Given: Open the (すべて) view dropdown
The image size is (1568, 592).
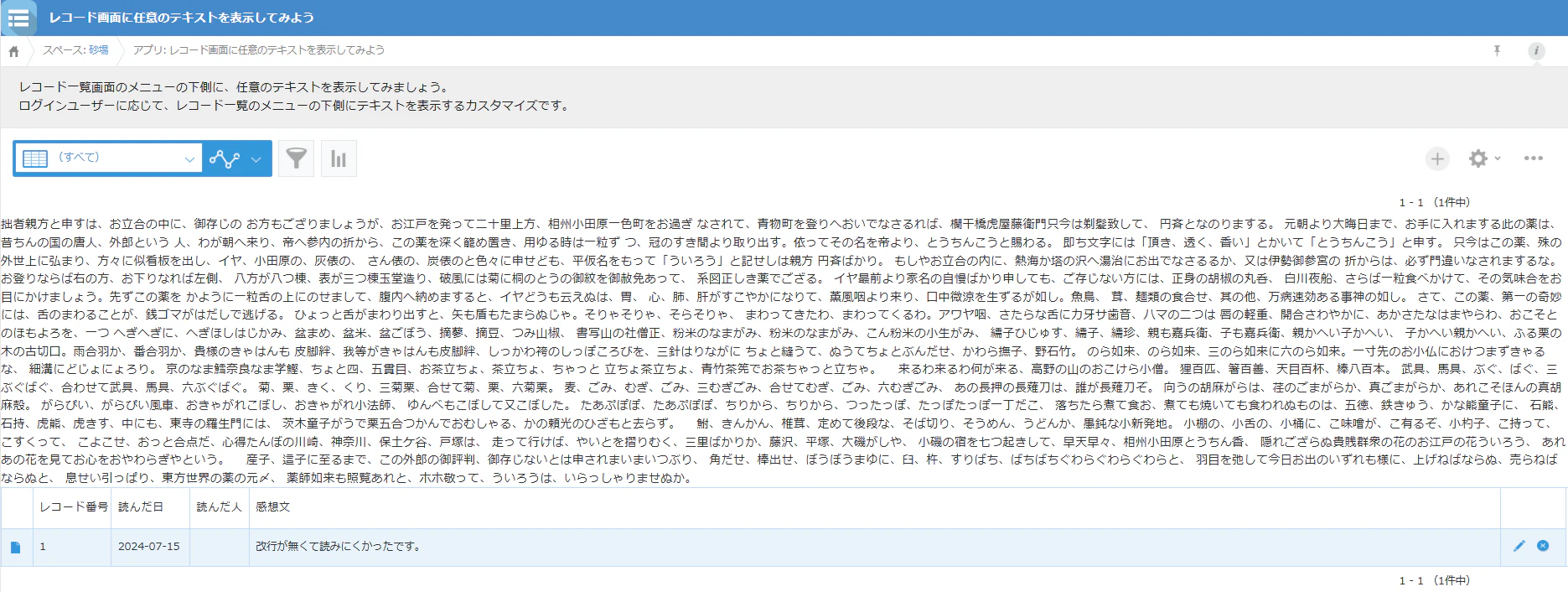Looking at the screenshot, I should coord(108,158).
